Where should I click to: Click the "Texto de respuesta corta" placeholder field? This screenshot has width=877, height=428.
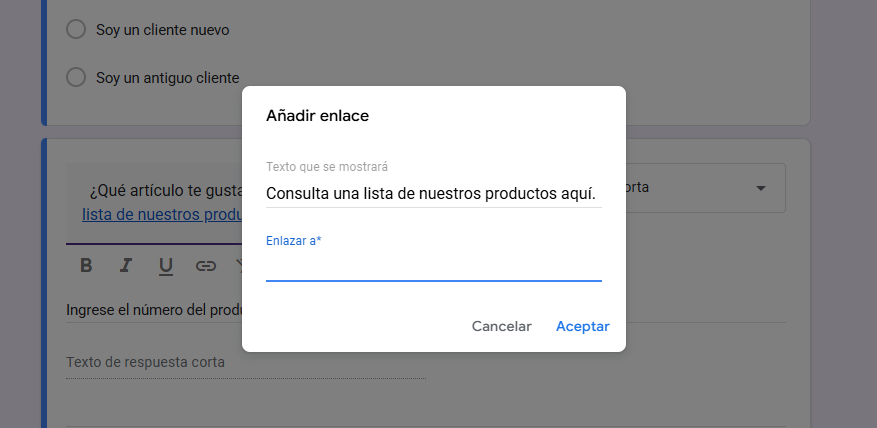(145, 362)
